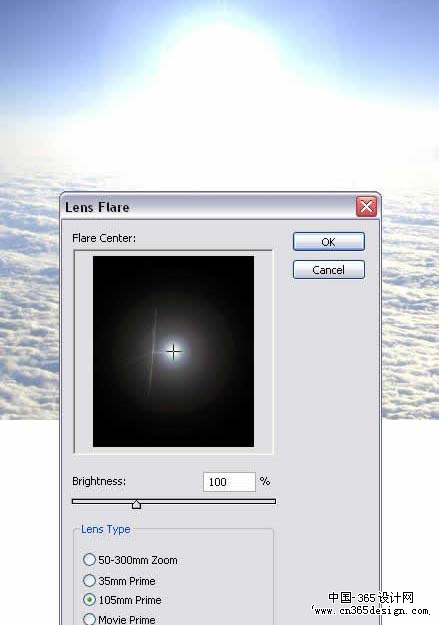Click the bright sun in background image

(x=220, y=56)
